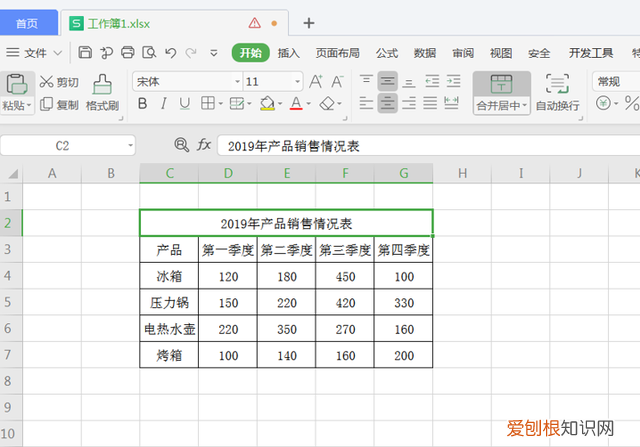The image size is (640, 447).
Task: Click the zoom magnifier beside fx
Action: click(181, 145)
